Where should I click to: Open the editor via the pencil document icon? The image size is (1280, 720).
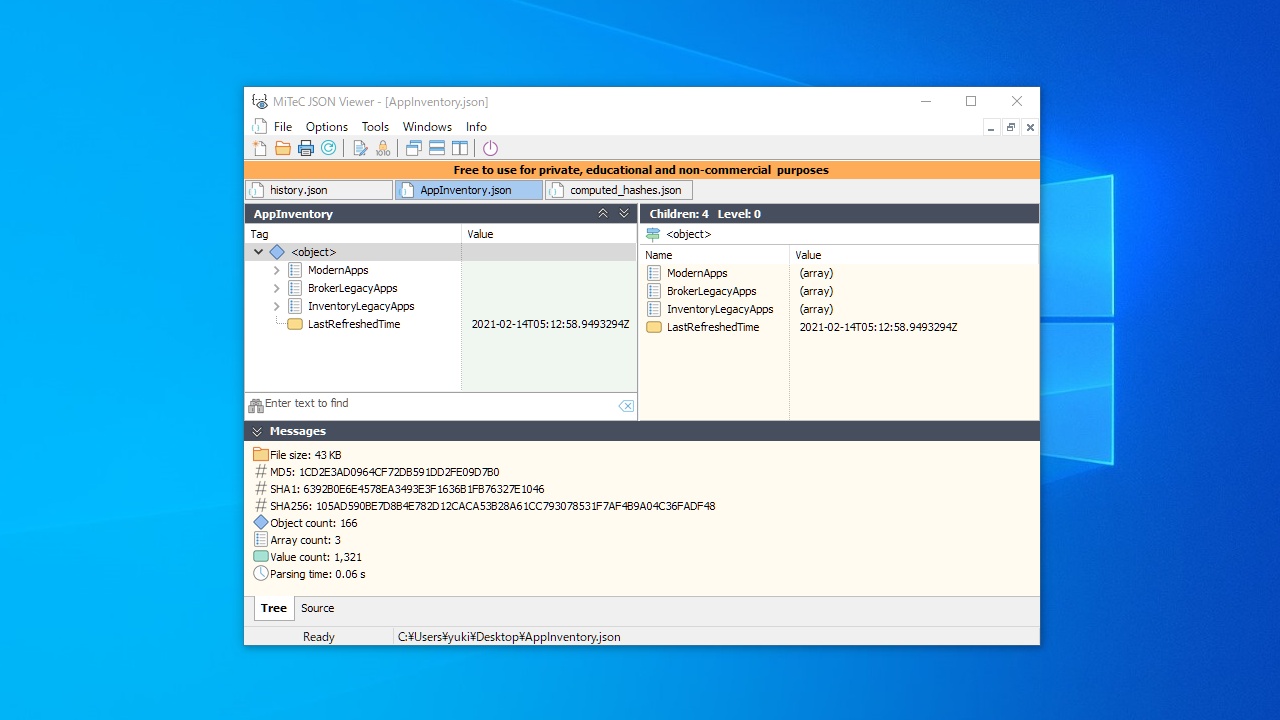click(360, 148)
